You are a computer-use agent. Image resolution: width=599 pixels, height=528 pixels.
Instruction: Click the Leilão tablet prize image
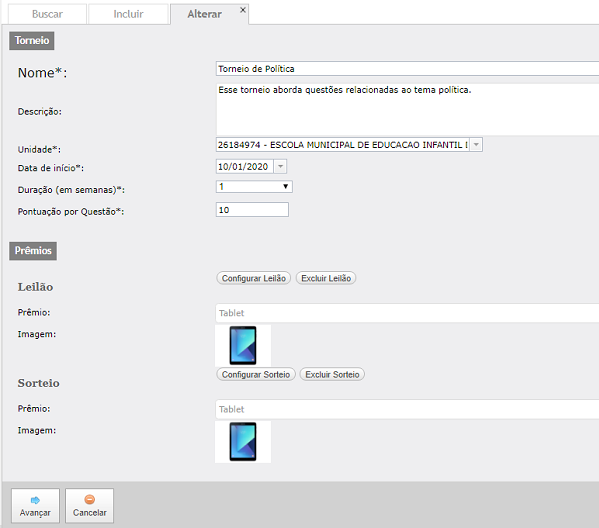point(243,345)
